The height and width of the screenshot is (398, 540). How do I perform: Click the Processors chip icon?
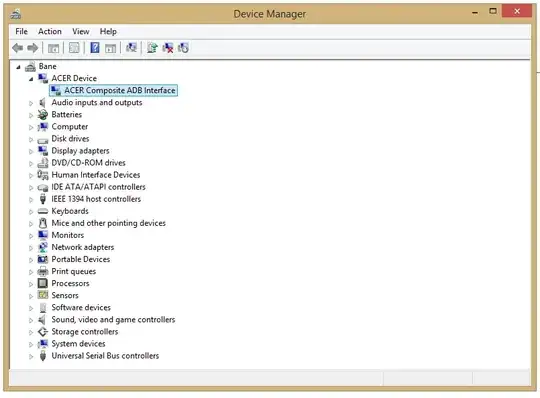pyautogui.click(x=43, y=283)
